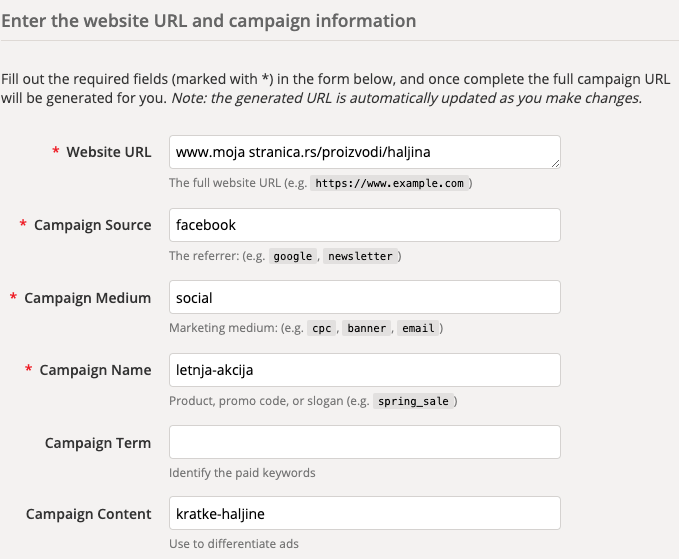
Task: Click the banner example code tag
Action: (x=366, y=328)
